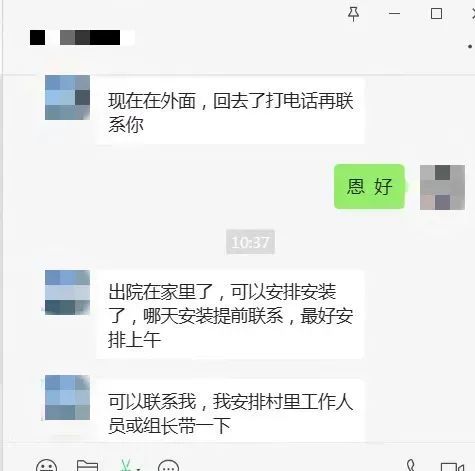Open the chat info more-options dots
Image resolution: width=475 pixels, height=471 pixels.
tap(470, 46)
